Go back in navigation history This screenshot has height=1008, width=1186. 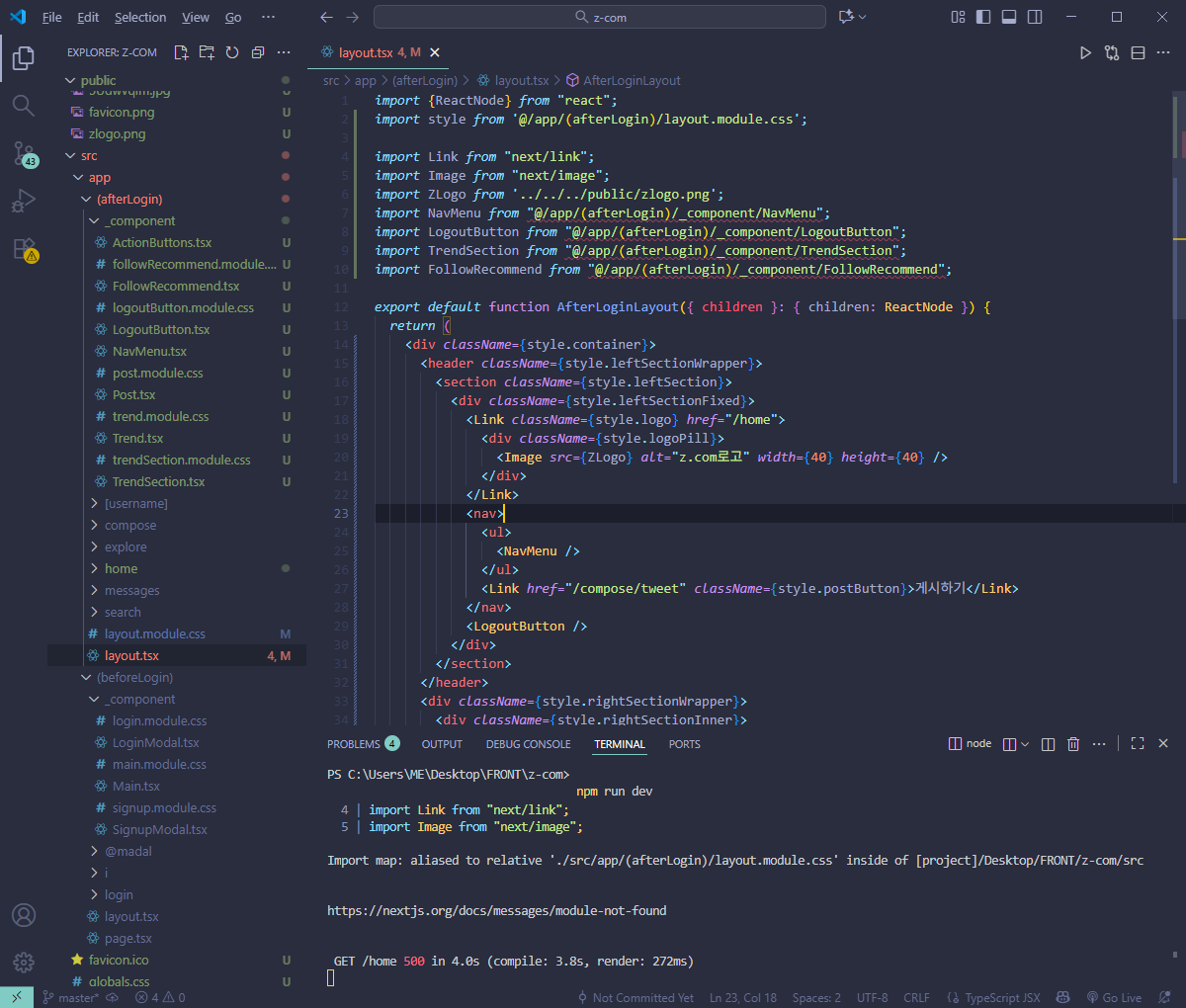click(x=327, y=17)
